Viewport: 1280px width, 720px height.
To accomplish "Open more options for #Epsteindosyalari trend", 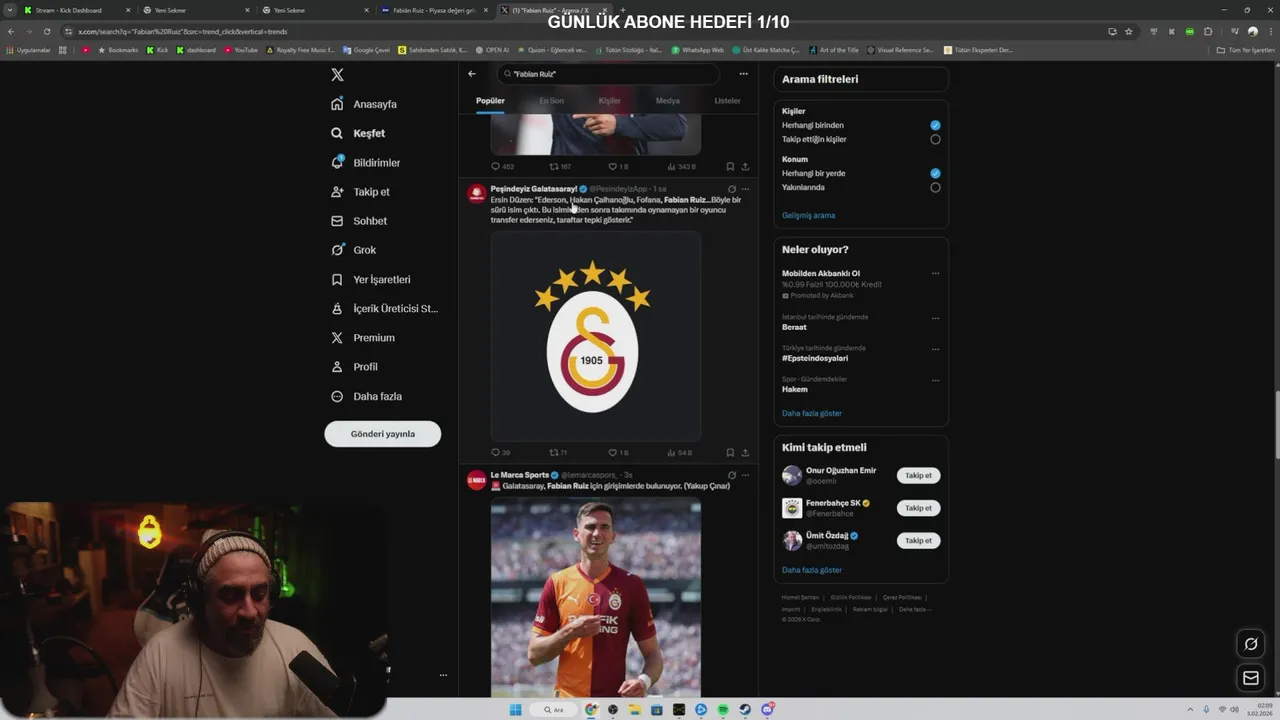I will (x=935, y=349).
